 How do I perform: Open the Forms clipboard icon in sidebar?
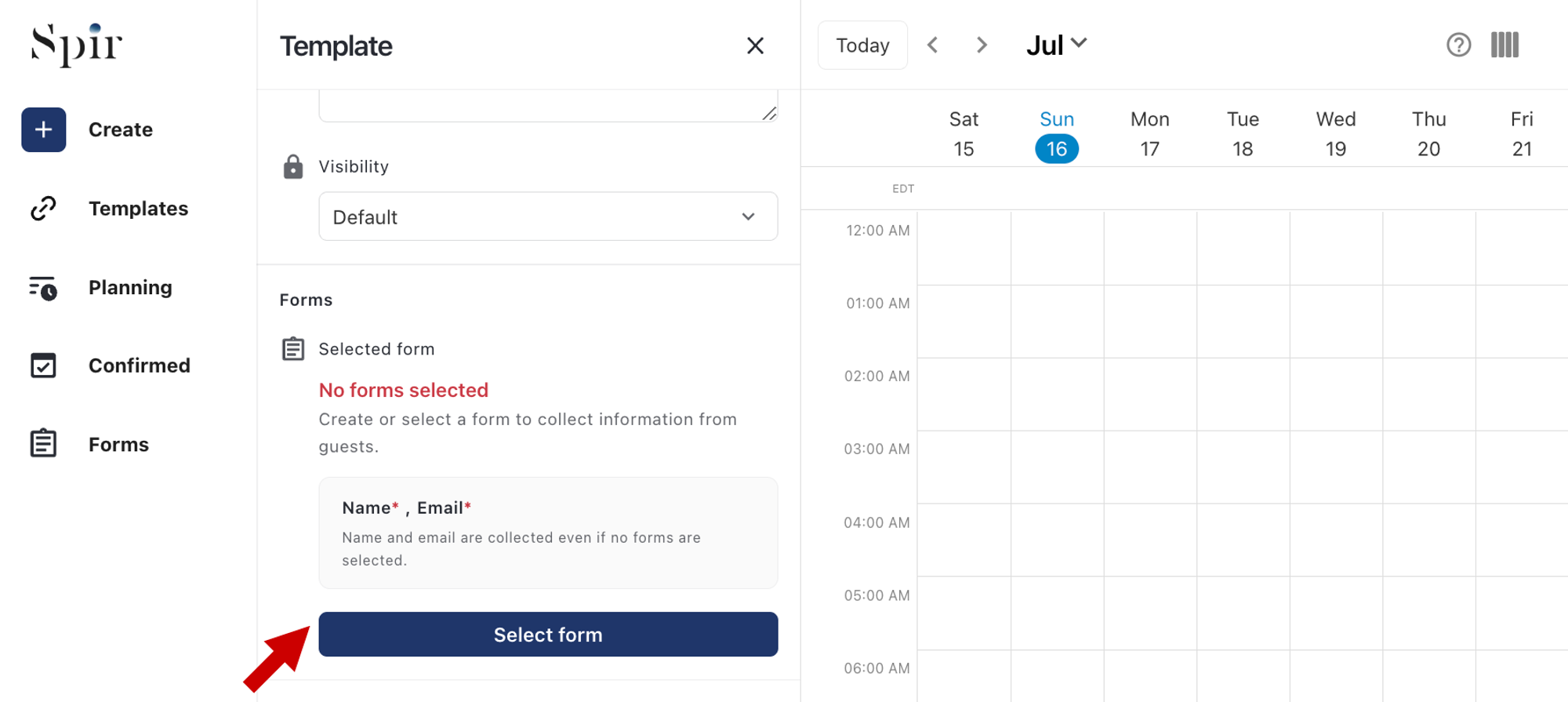point(43,444)
